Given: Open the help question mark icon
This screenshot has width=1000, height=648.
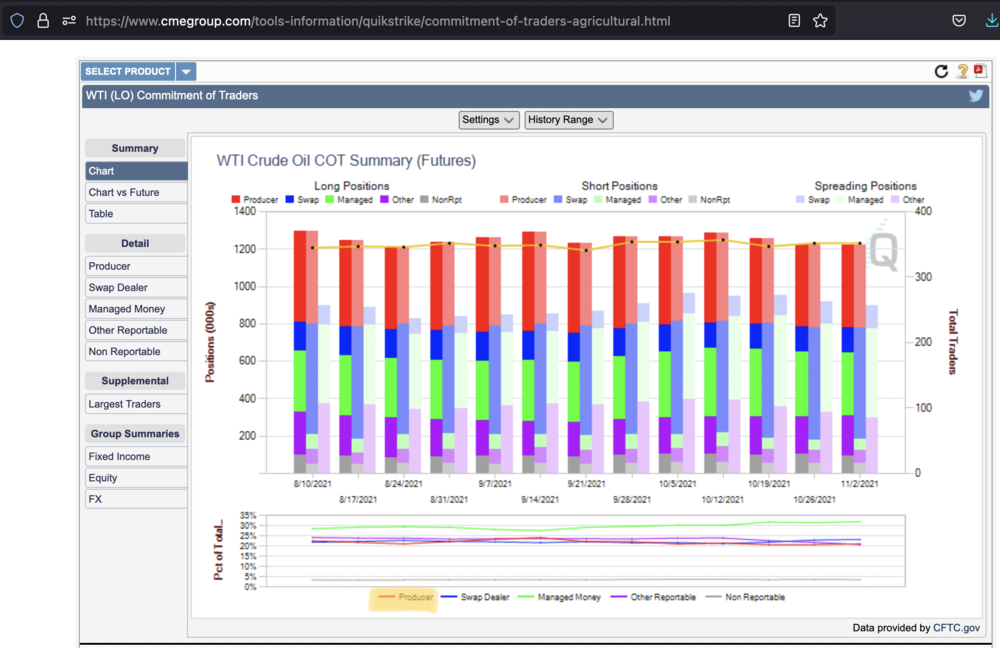Looking at the screenshot, I should 962,71.
